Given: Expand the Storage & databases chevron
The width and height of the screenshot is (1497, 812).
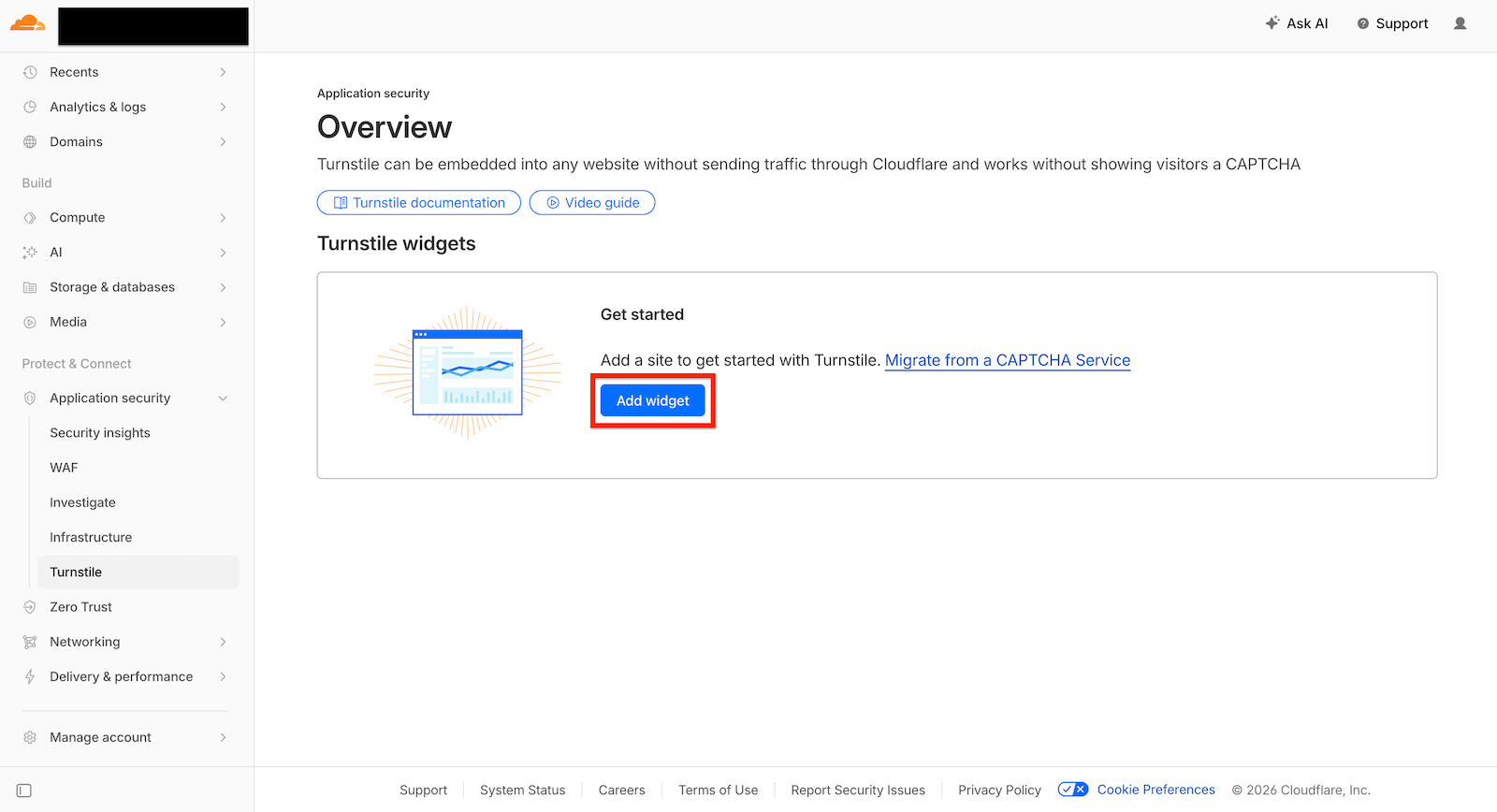Looking at the screenshot, I should coord(223,287).
